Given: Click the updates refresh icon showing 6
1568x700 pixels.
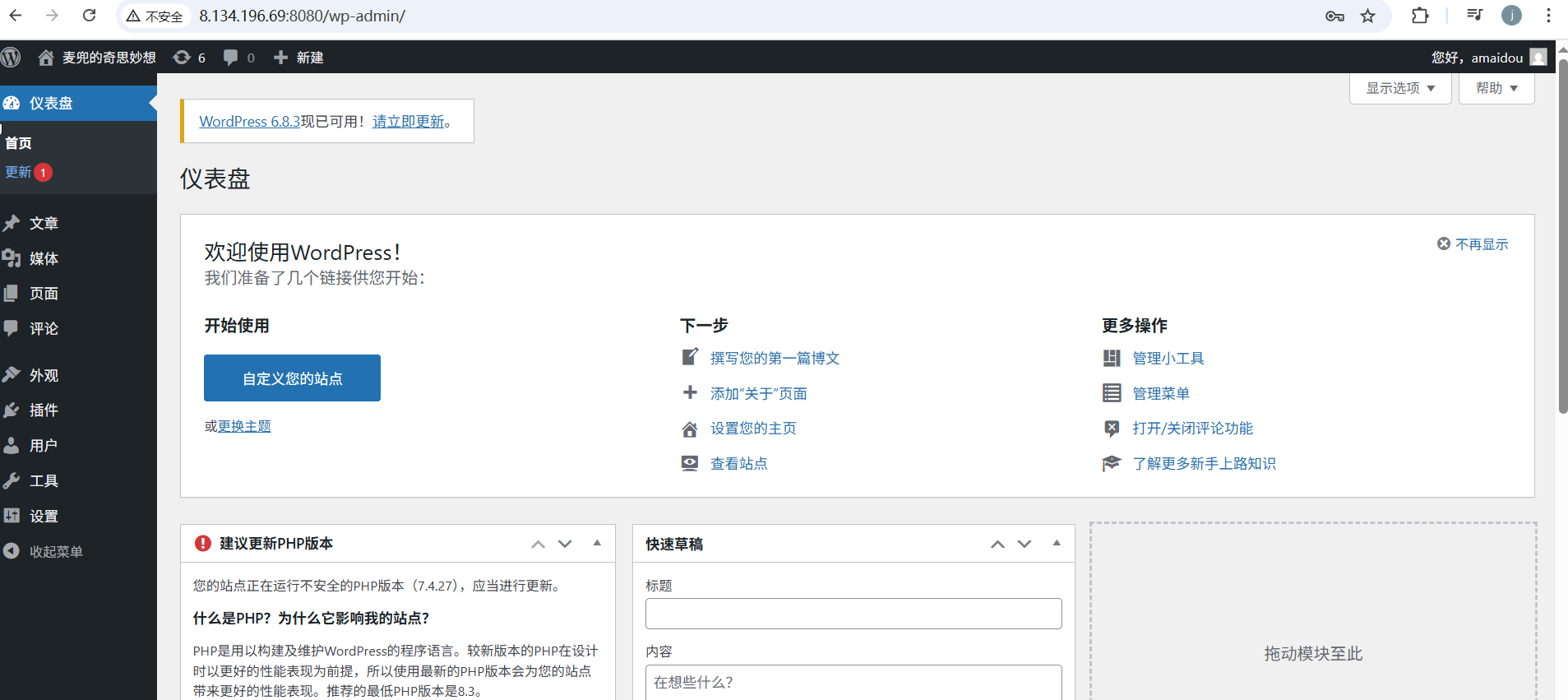Looking at the screenshot, I should 182,58.
